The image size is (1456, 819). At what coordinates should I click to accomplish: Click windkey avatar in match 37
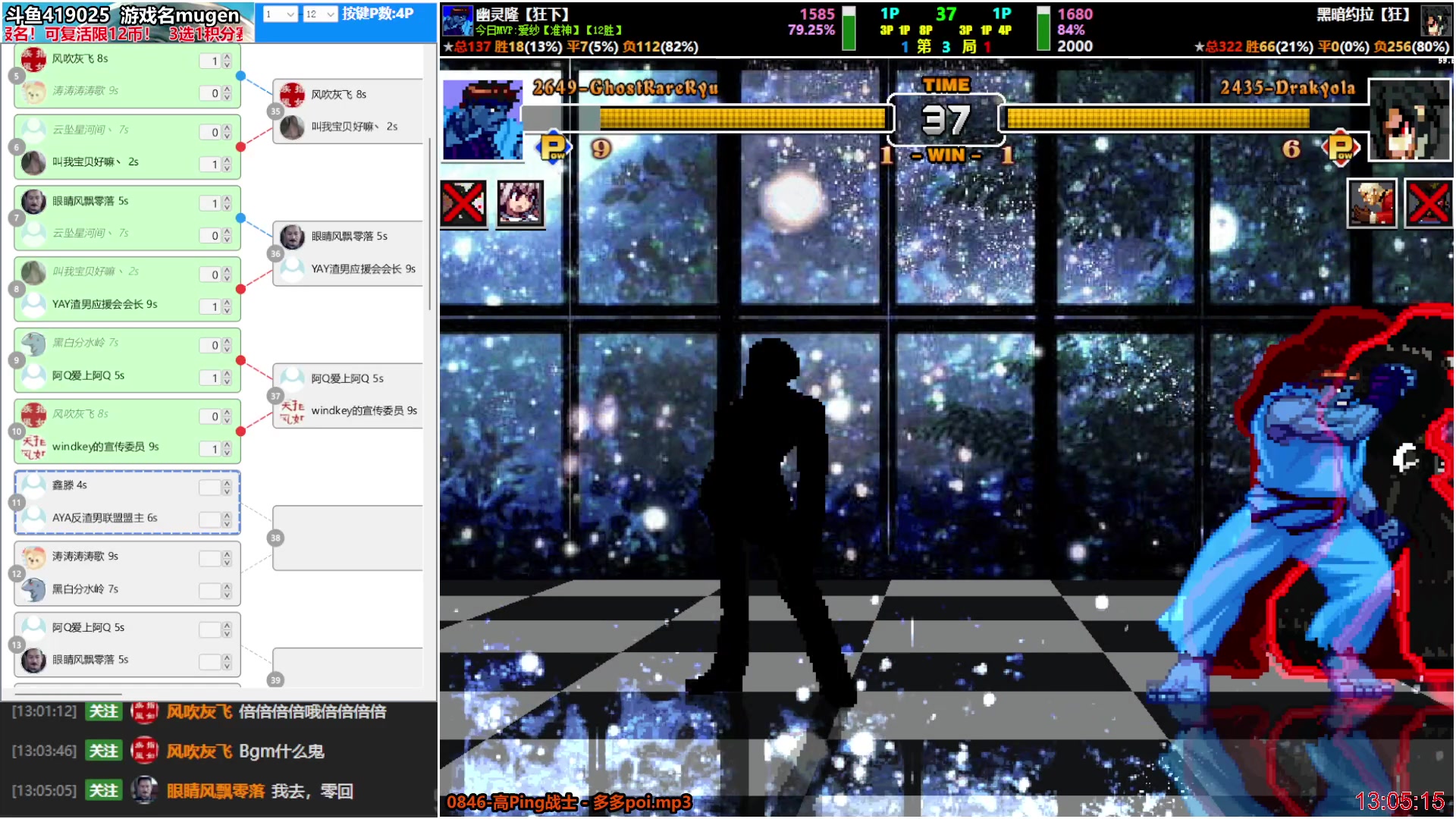(293, 411)
